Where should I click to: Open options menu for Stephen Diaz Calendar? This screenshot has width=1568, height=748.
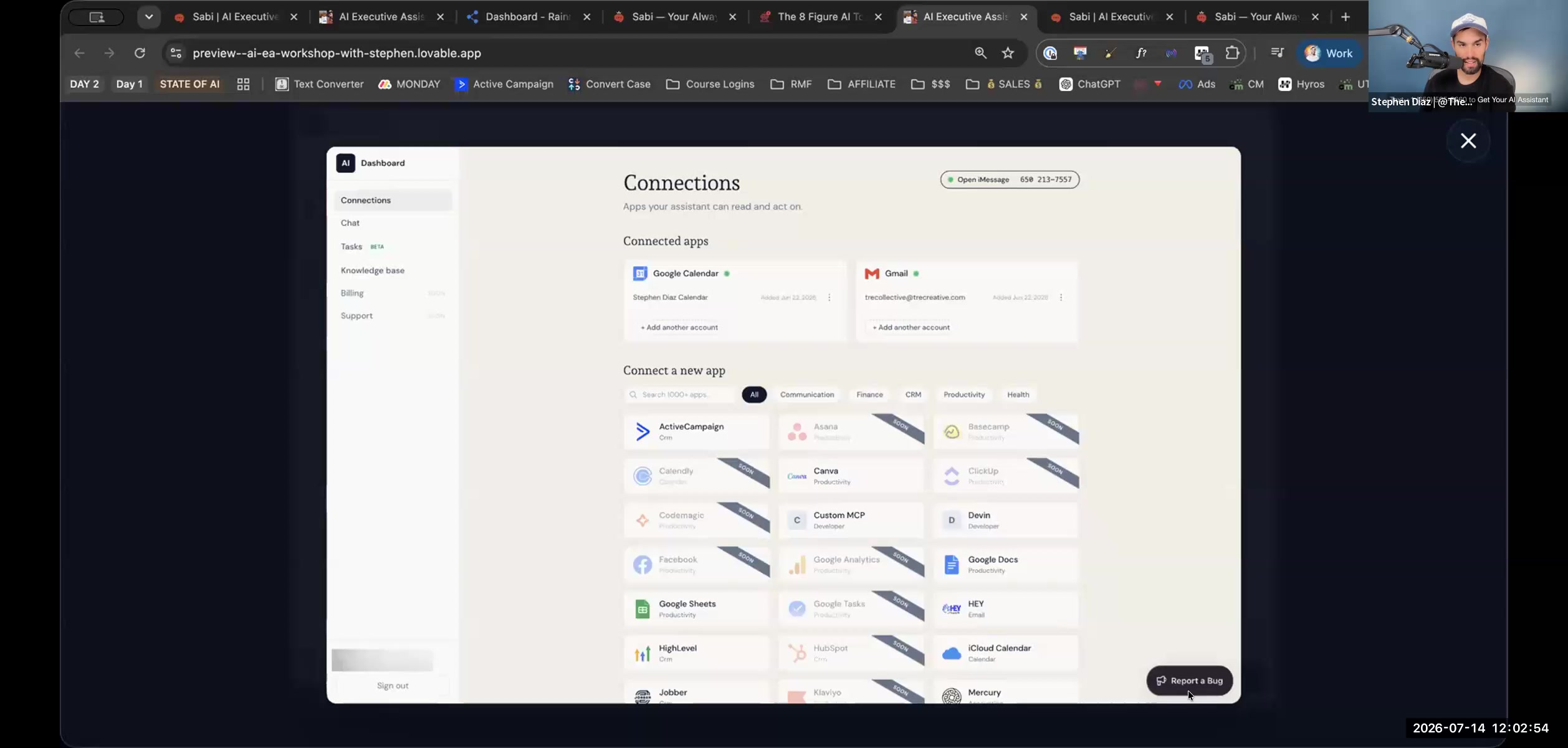[829, 298]
